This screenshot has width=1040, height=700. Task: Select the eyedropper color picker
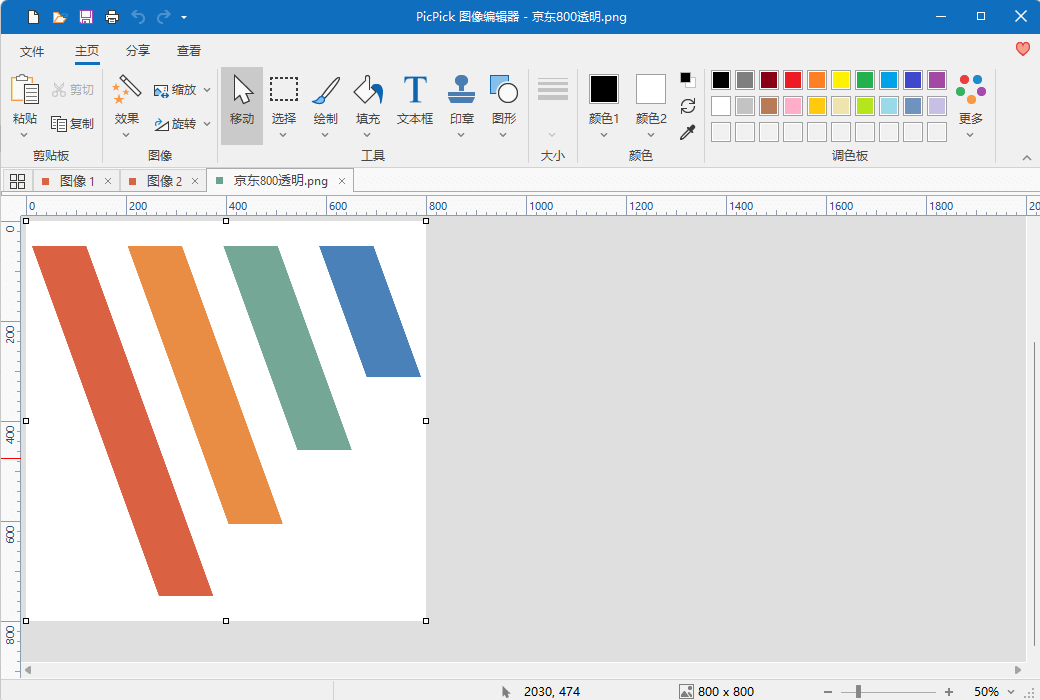(688, 133)
